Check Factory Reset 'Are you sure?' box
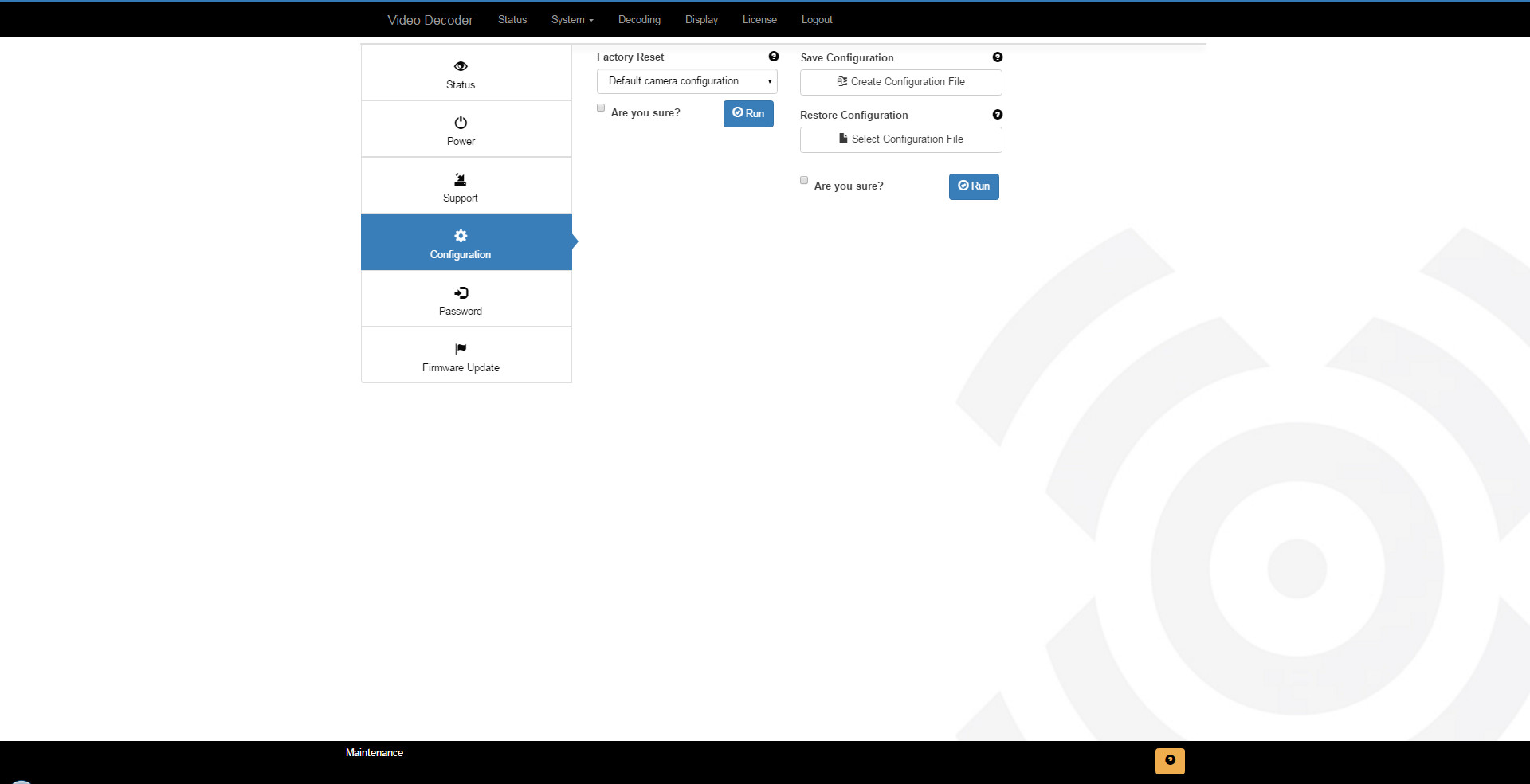Image resolution: width=1530 pixels, height=784 pixels. 601,108
